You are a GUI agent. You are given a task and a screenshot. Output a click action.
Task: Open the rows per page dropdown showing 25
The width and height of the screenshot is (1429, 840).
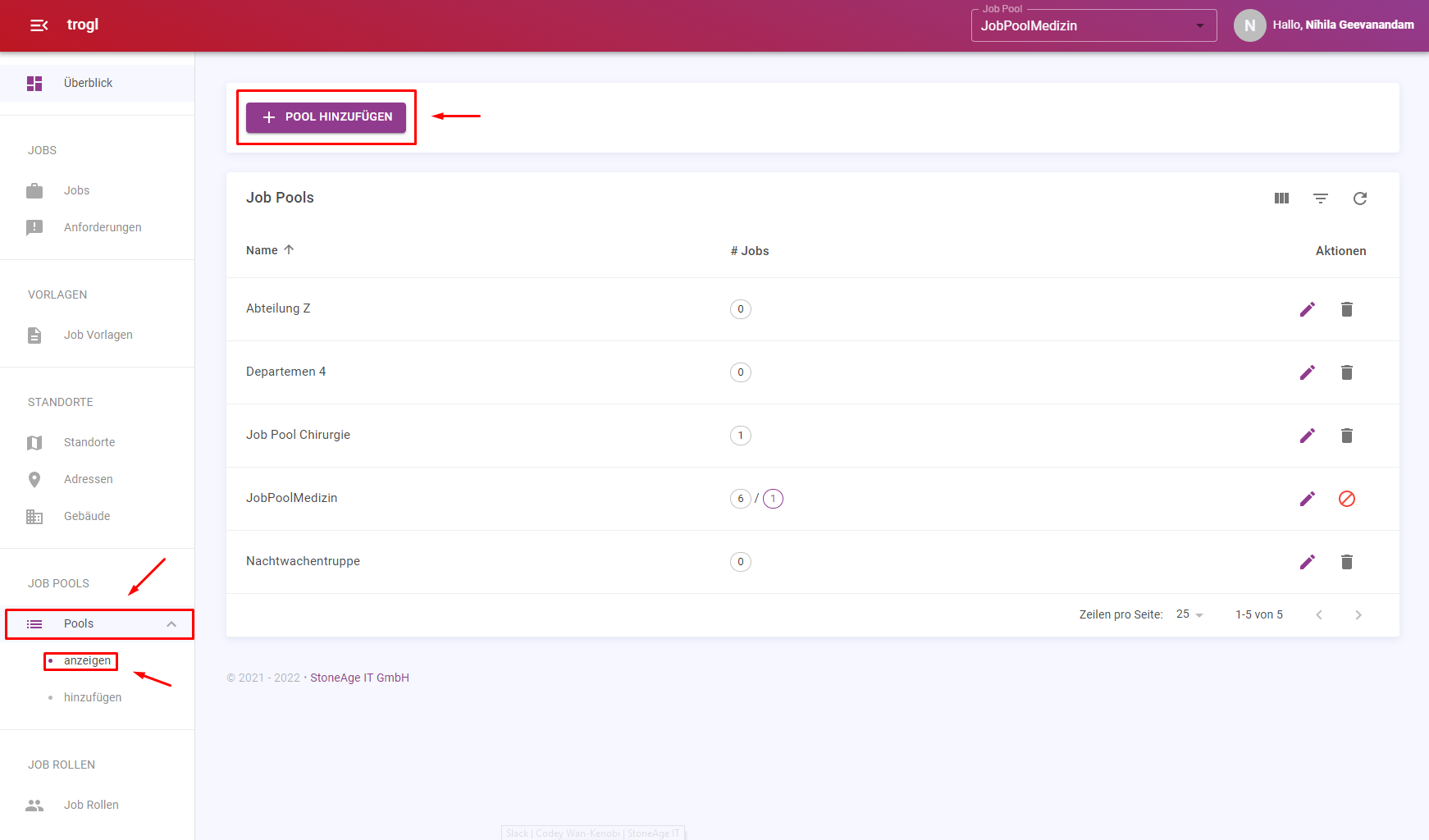[x=1189, y=614]
